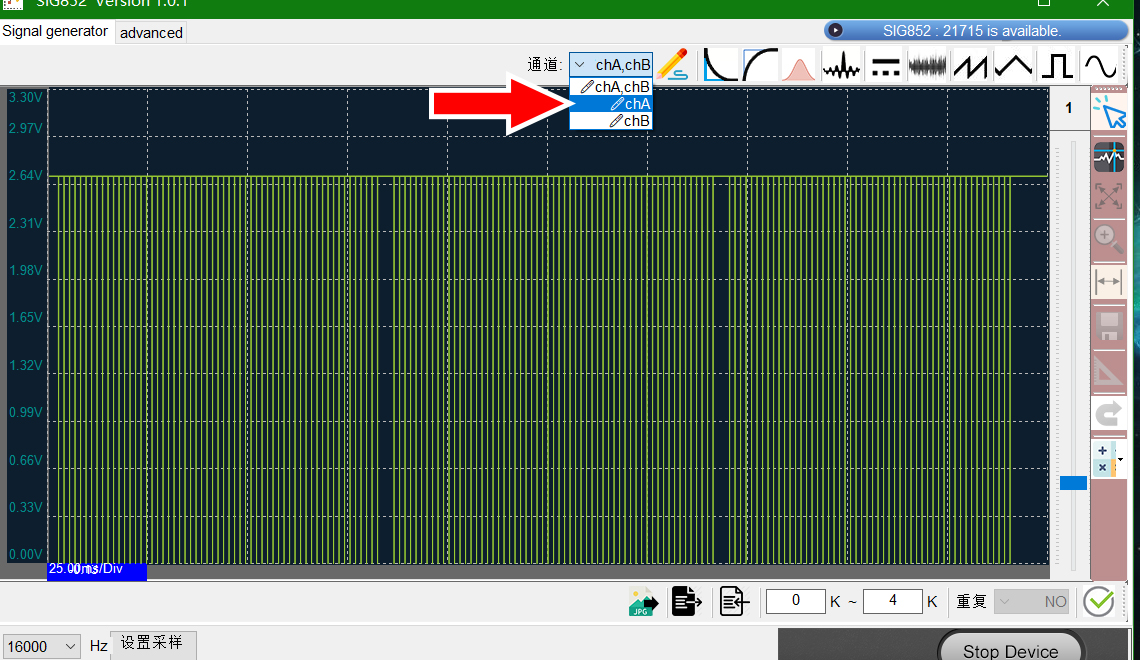Switch to the Signal generator tab

click(x=55, y=31)
